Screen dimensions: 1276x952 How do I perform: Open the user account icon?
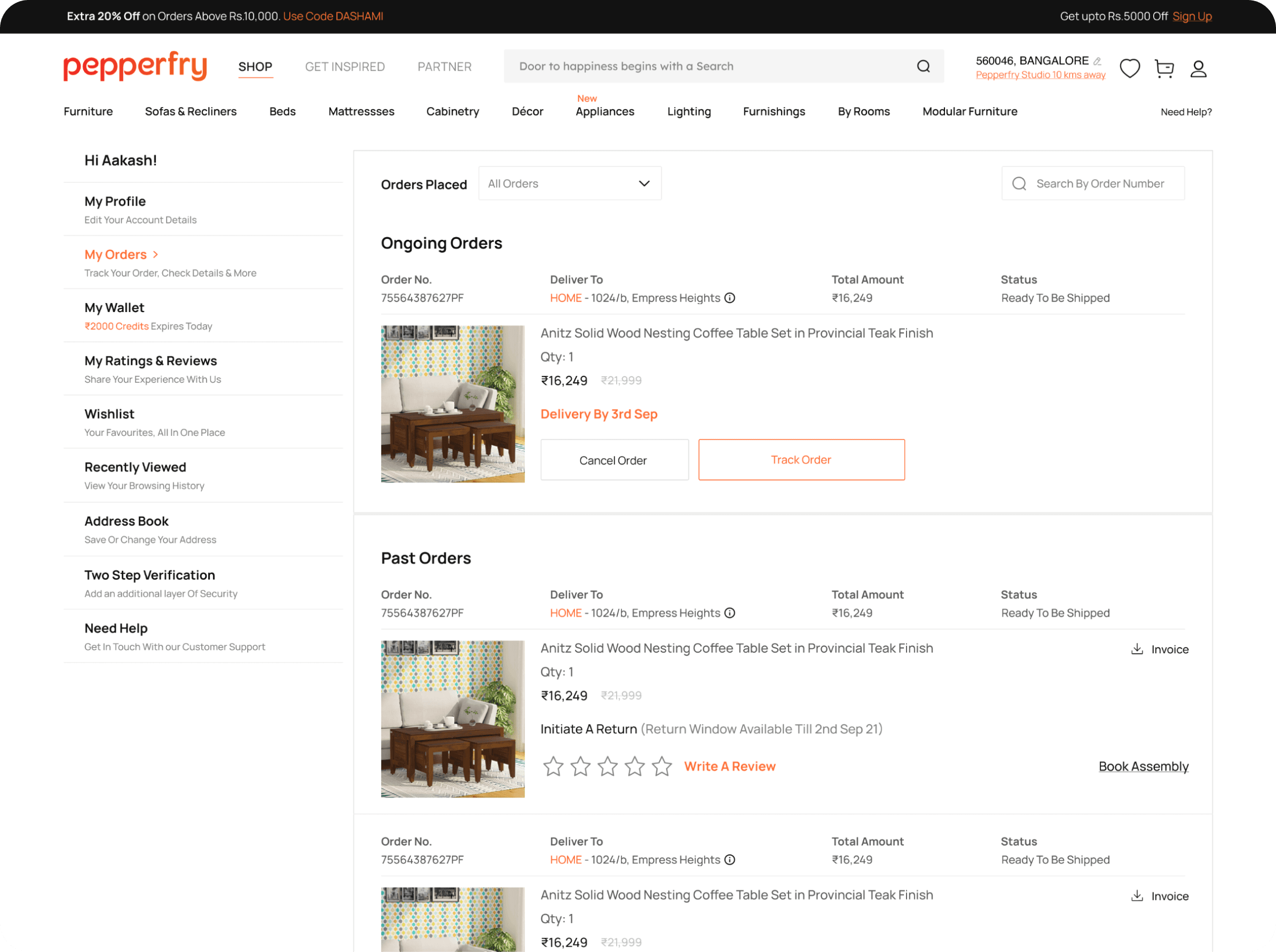point(1198,69)
